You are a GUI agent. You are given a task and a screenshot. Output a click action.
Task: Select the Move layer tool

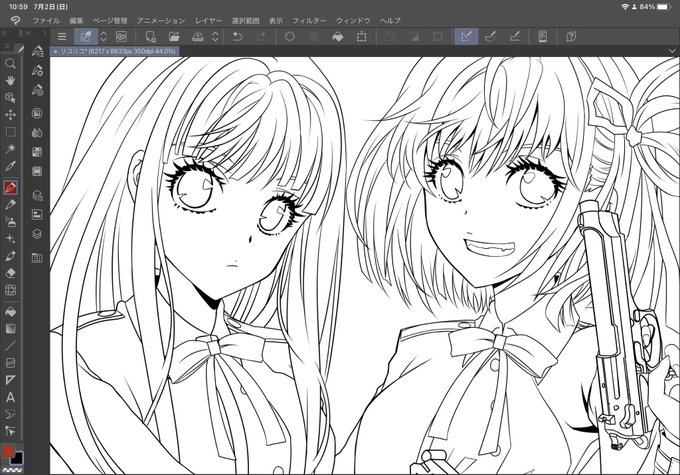[x=10, y=115]
